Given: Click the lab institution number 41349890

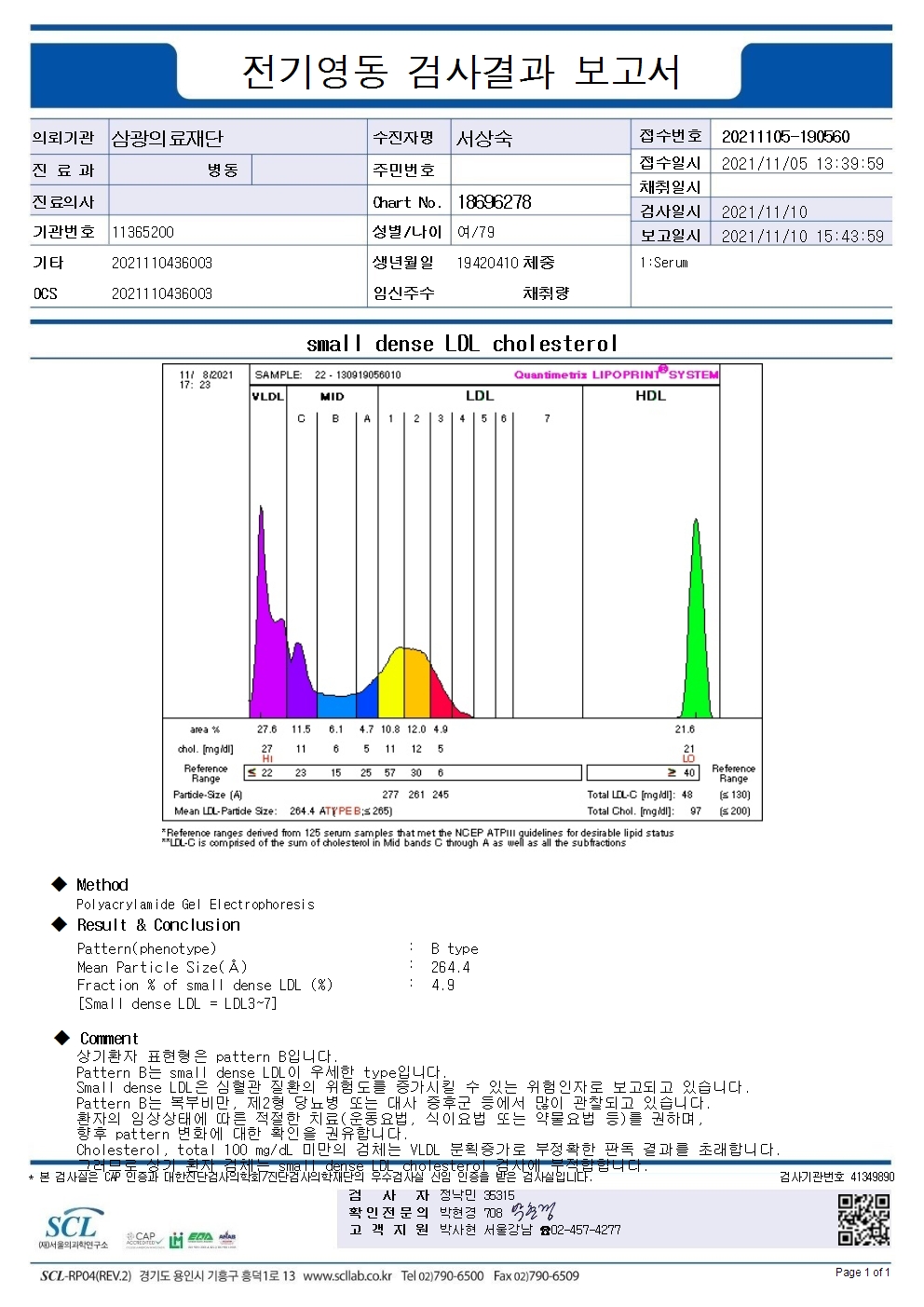Looking at the screenshot, I should click(873, 1178).
